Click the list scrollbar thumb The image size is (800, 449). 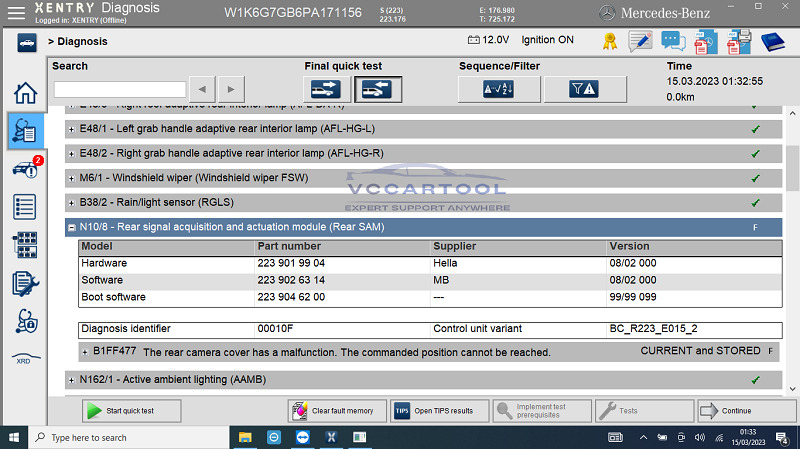point(792,167)
